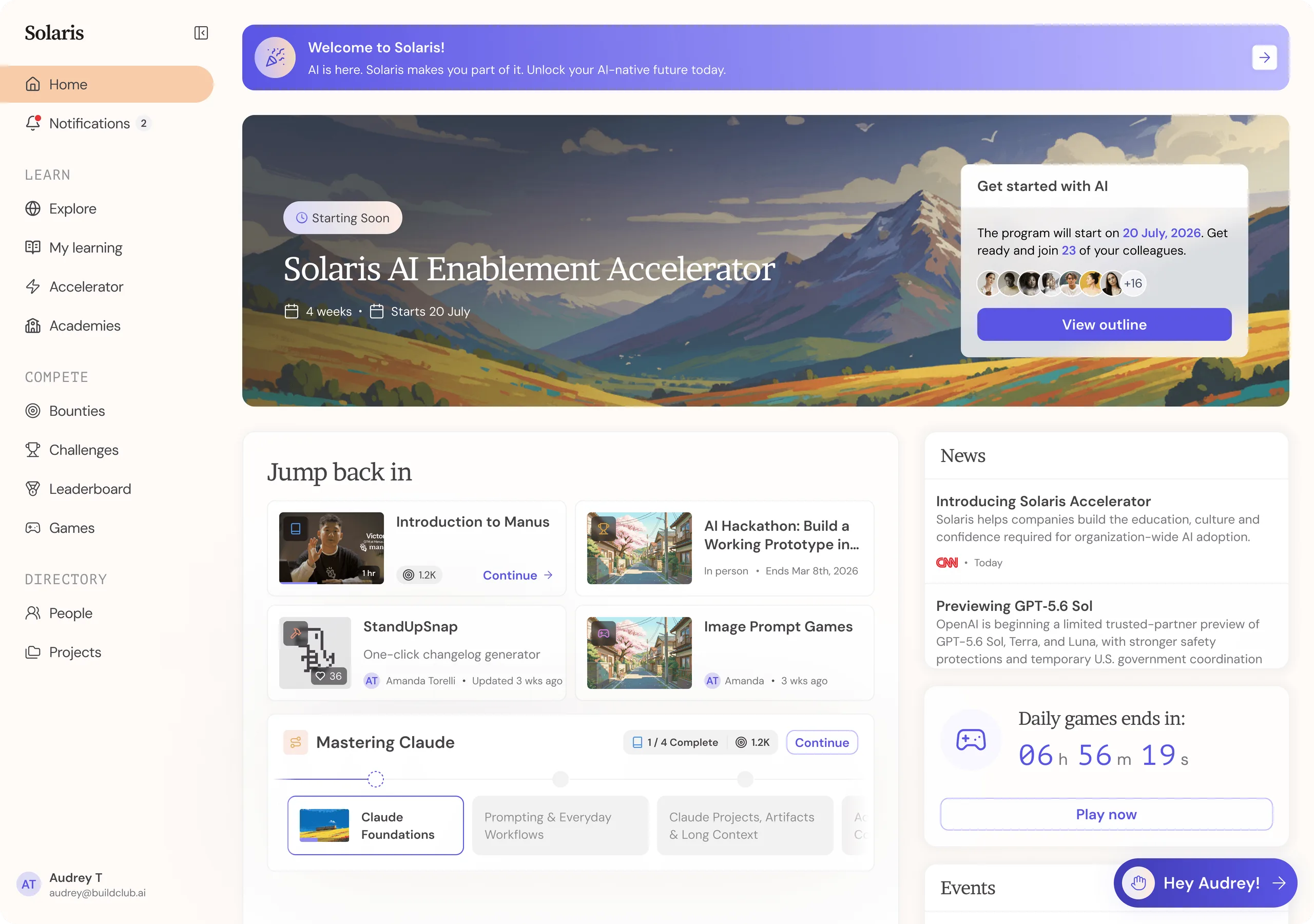Click the third progress dot on Mastering Claude
The width and height of the screenshot is (1314, 924).
[x=745, y=779]
